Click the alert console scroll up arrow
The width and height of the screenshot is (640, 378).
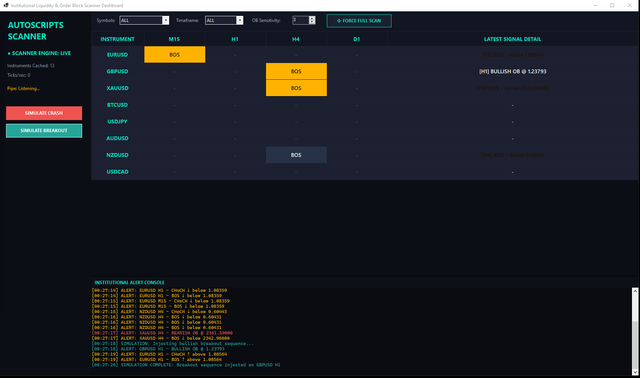point(635,291)
